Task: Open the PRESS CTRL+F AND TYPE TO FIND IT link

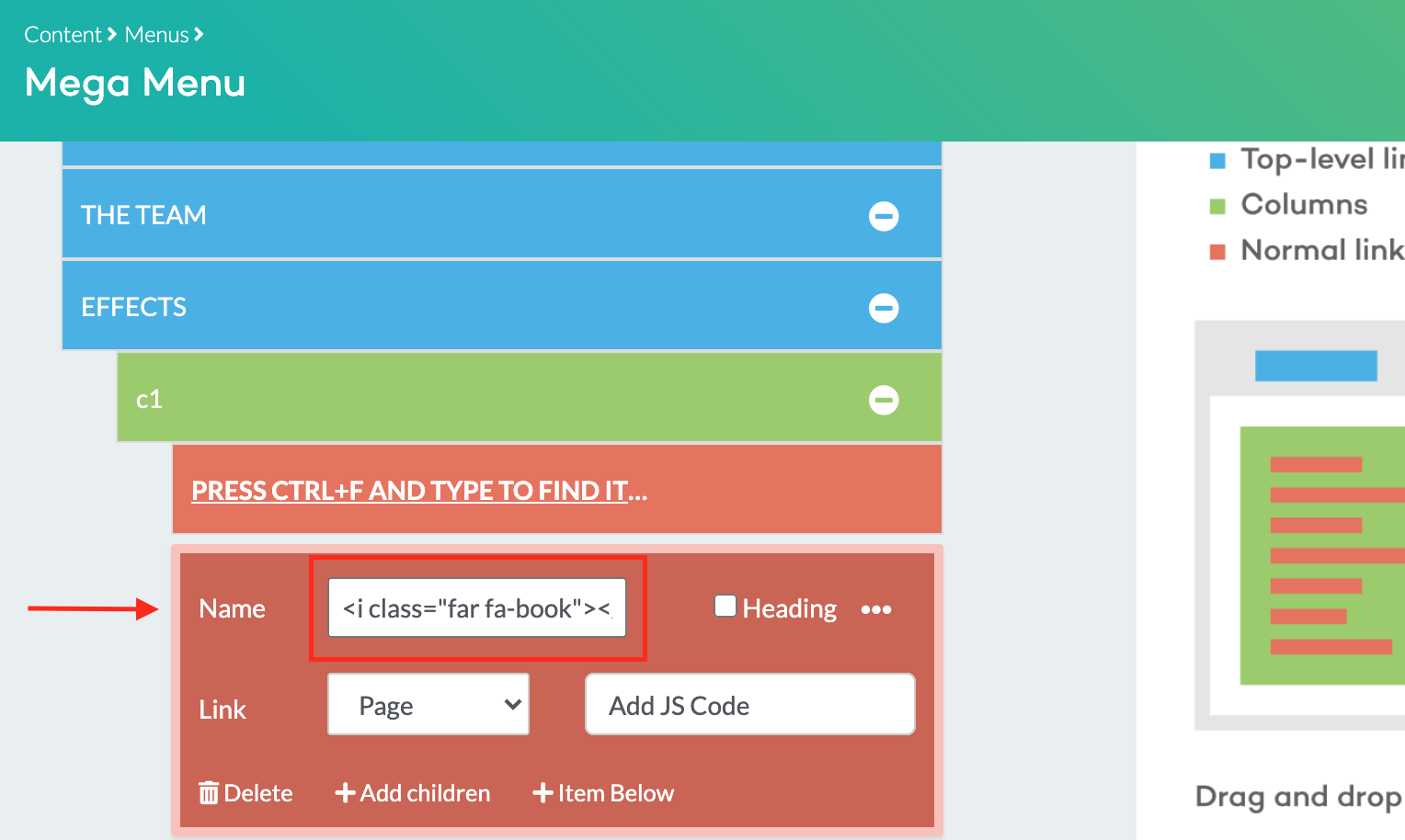Action: (x=419, y=491)
